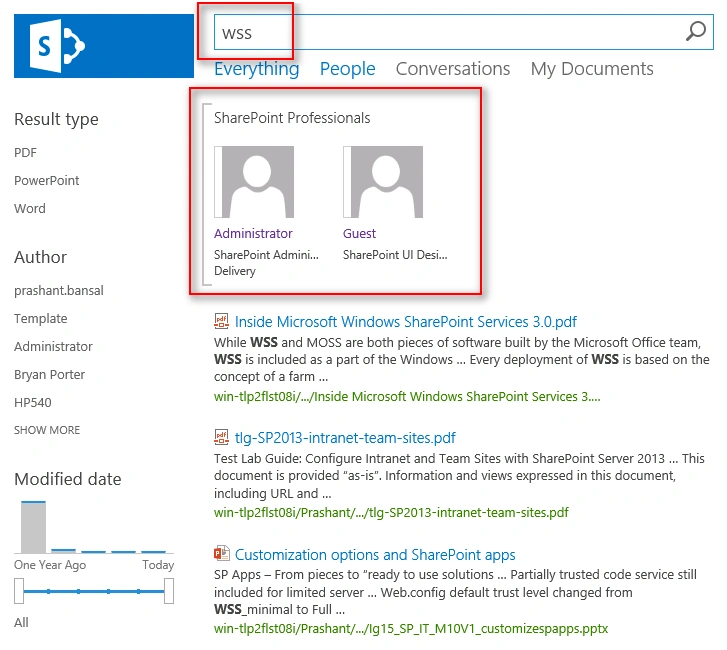This screenshot has height=650, width=727.
Task: Click the Delivery text under Administrator
Action: (x=235, y=271)
